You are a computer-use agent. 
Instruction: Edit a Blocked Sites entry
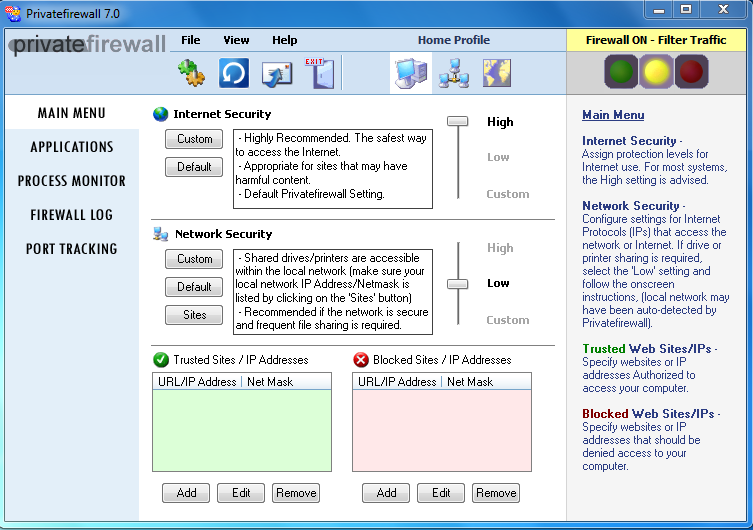pos(441,493)
